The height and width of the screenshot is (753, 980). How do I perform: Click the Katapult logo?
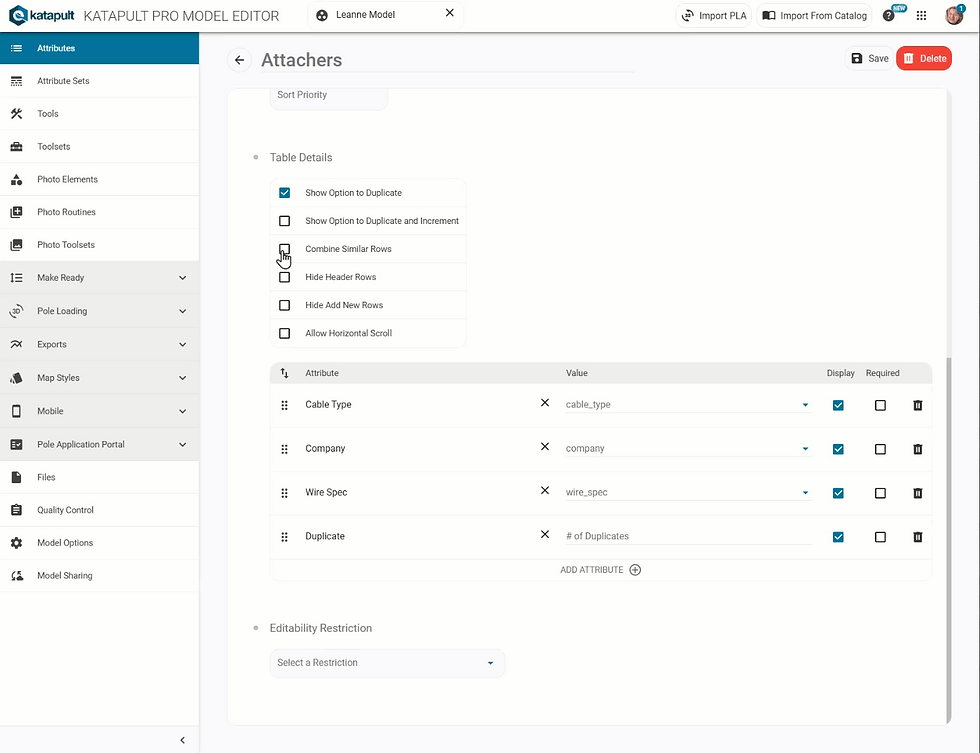pyautogui.click(x=42, y=16)
